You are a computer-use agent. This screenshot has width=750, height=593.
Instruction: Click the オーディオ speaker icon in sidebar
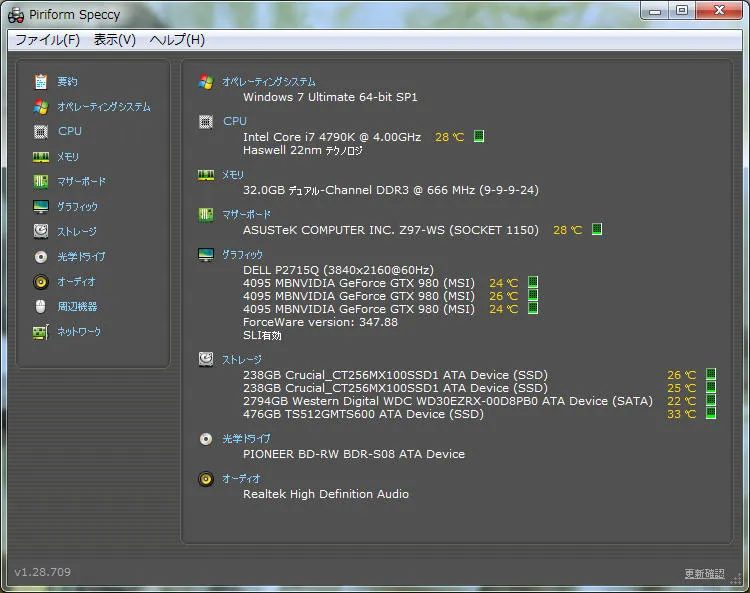click(41, 282)
